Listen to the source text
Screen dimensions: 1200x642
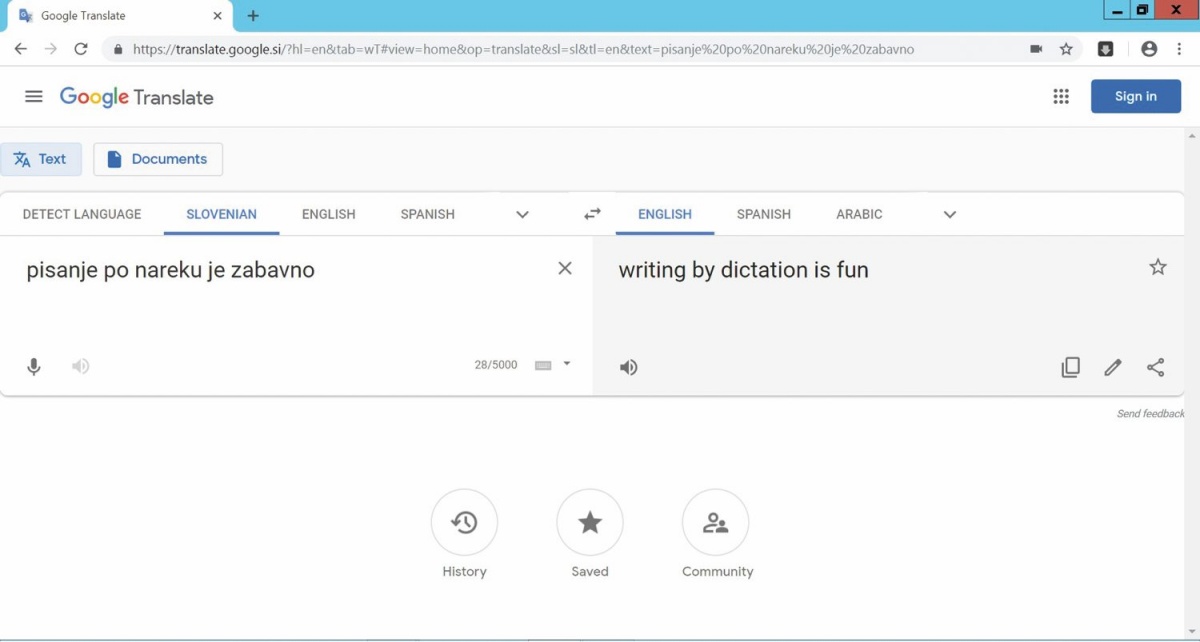pos(81,366)
